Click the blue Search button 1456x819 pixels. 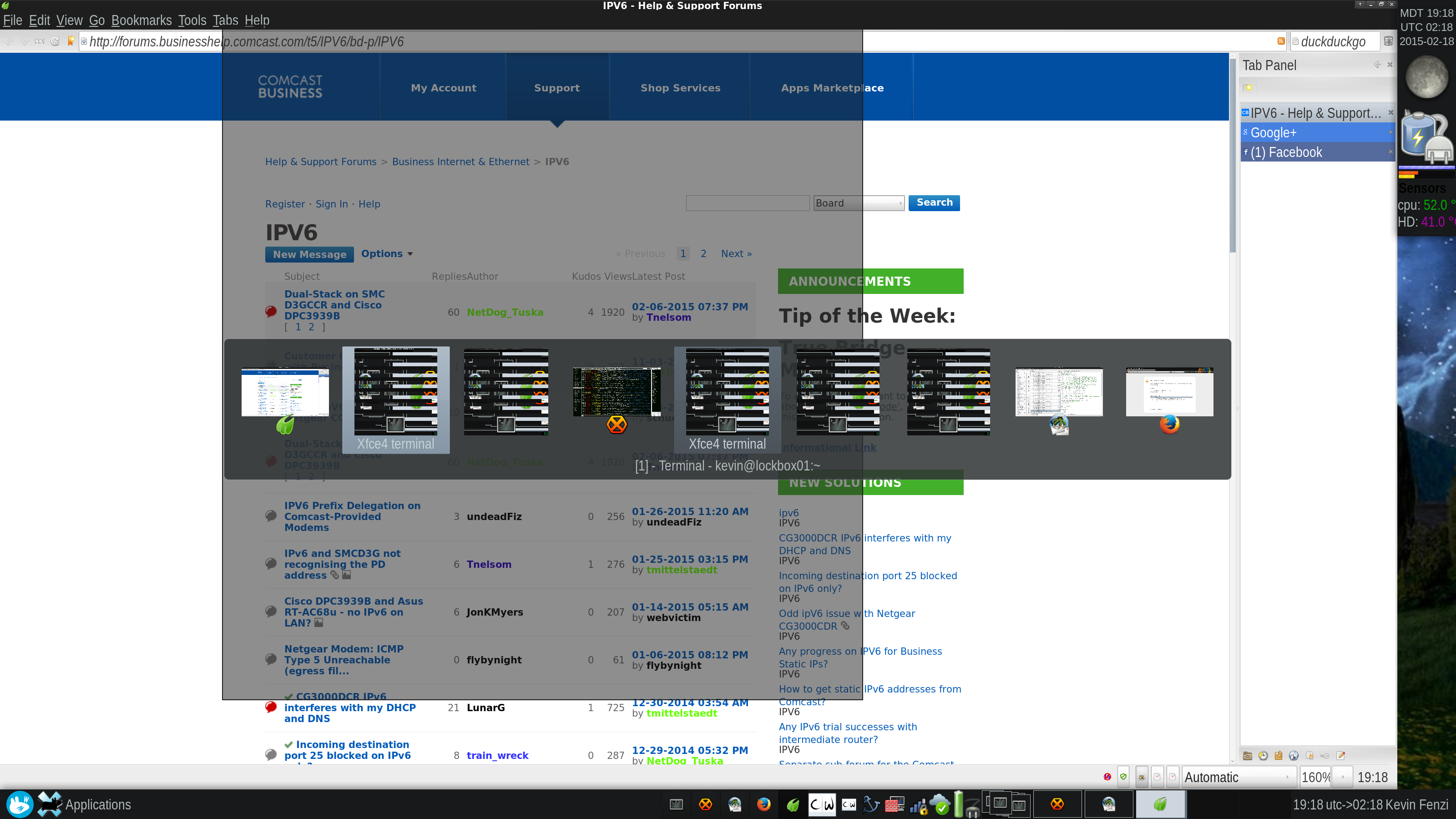point(934,202)
